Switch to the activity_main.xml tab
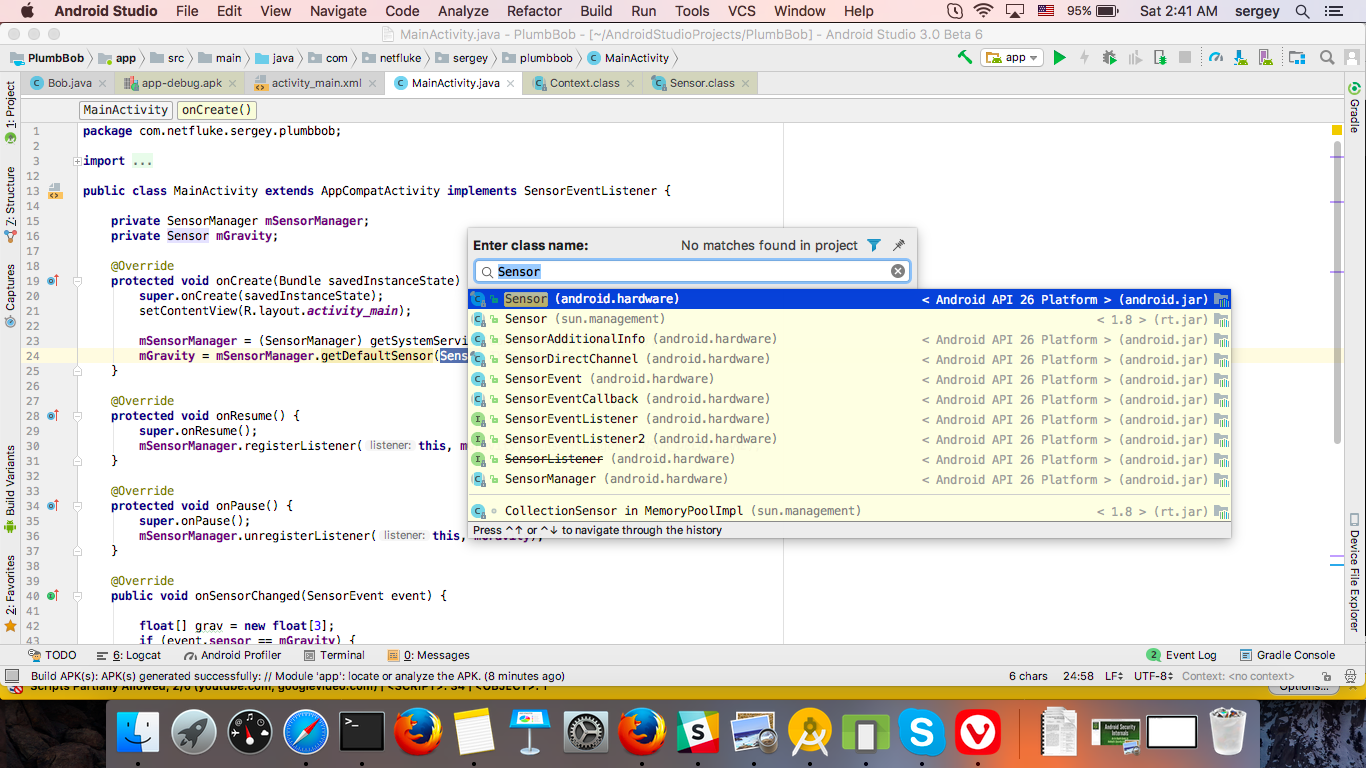Viewport: 1366px width, 768px height. tap(316, 83)
